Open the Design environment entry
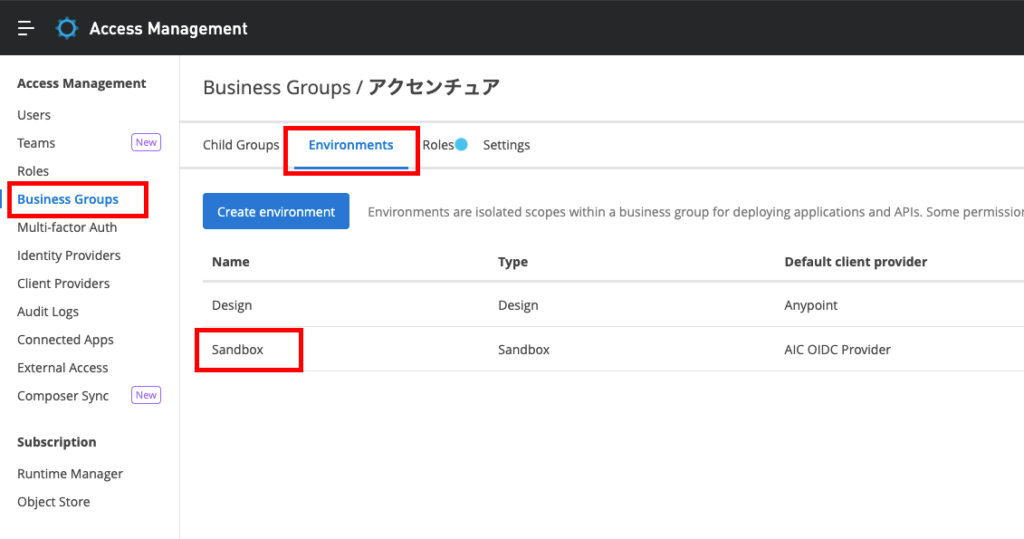 point(232,305)
